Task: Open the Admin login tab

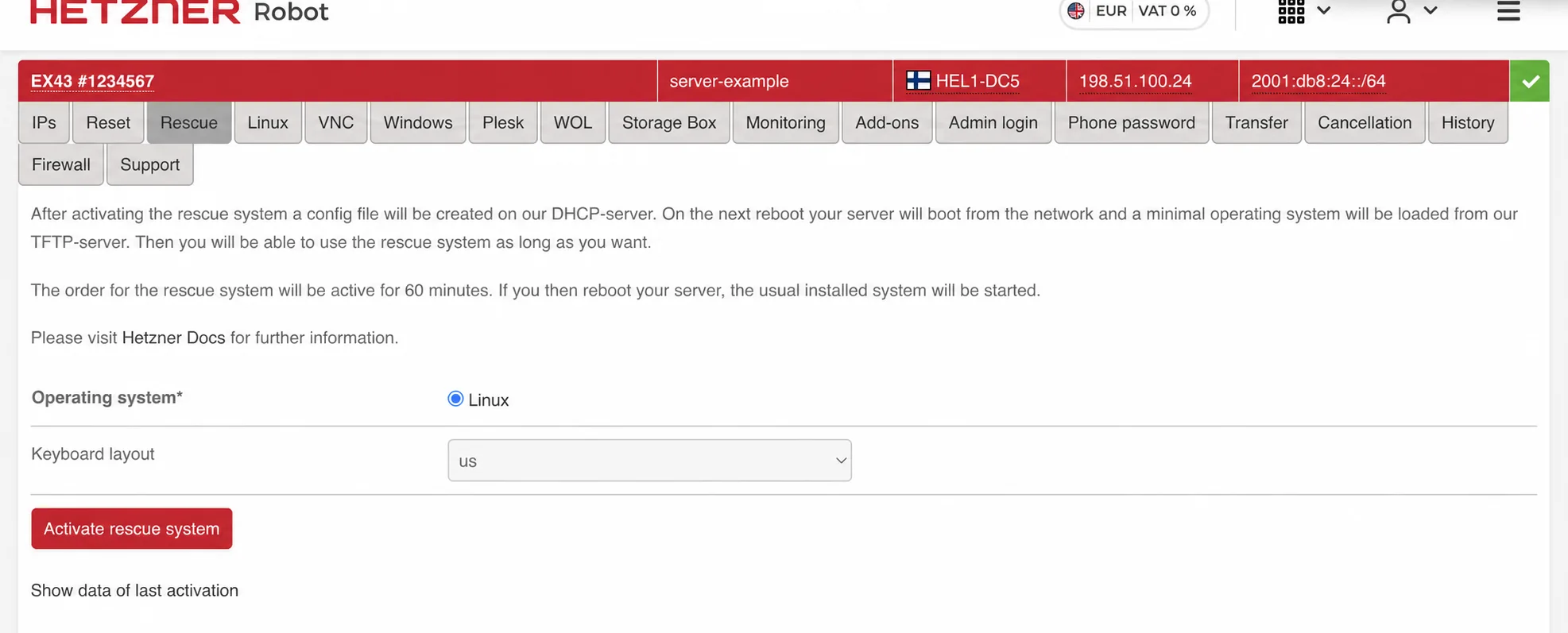Action: (x=993, y=122)
